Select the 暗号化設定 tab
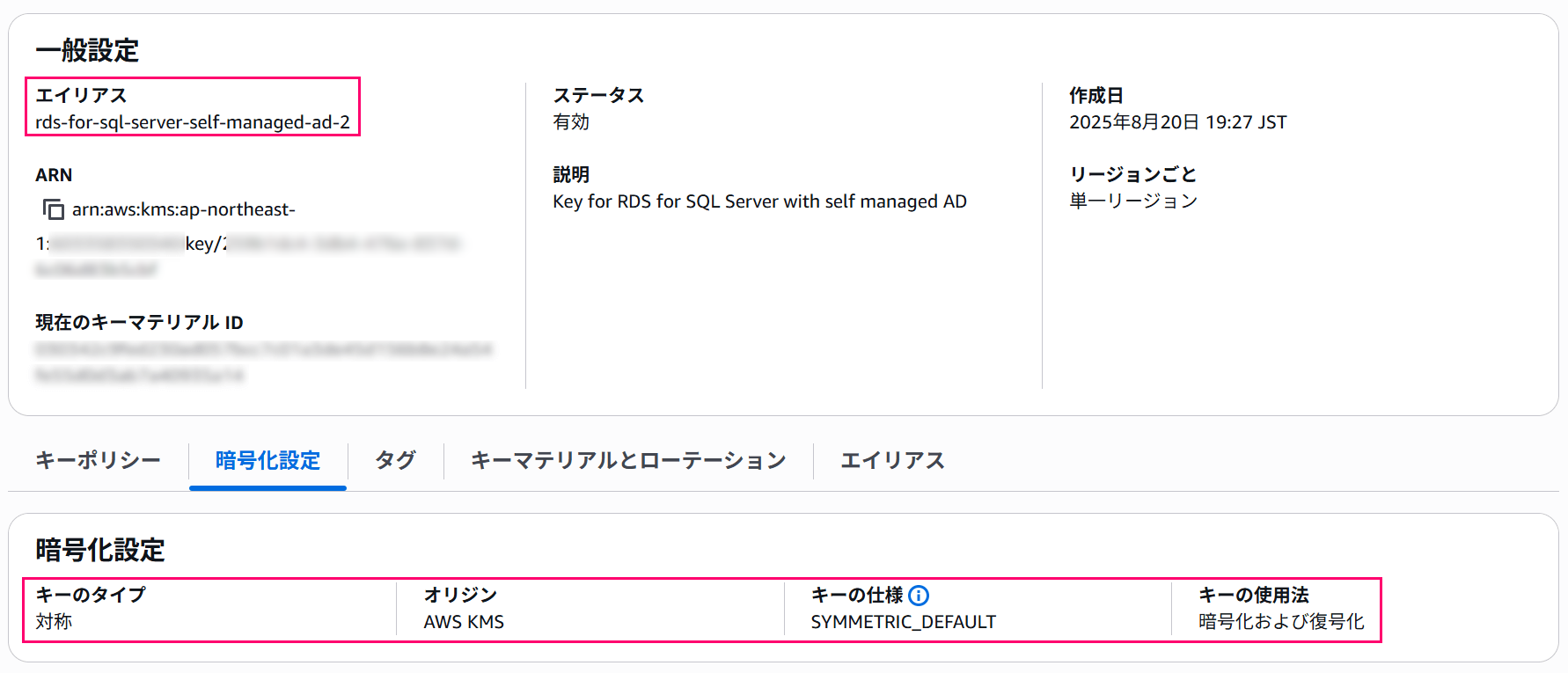This screenshot has width=1568, height=673. [x=267, y=460]
